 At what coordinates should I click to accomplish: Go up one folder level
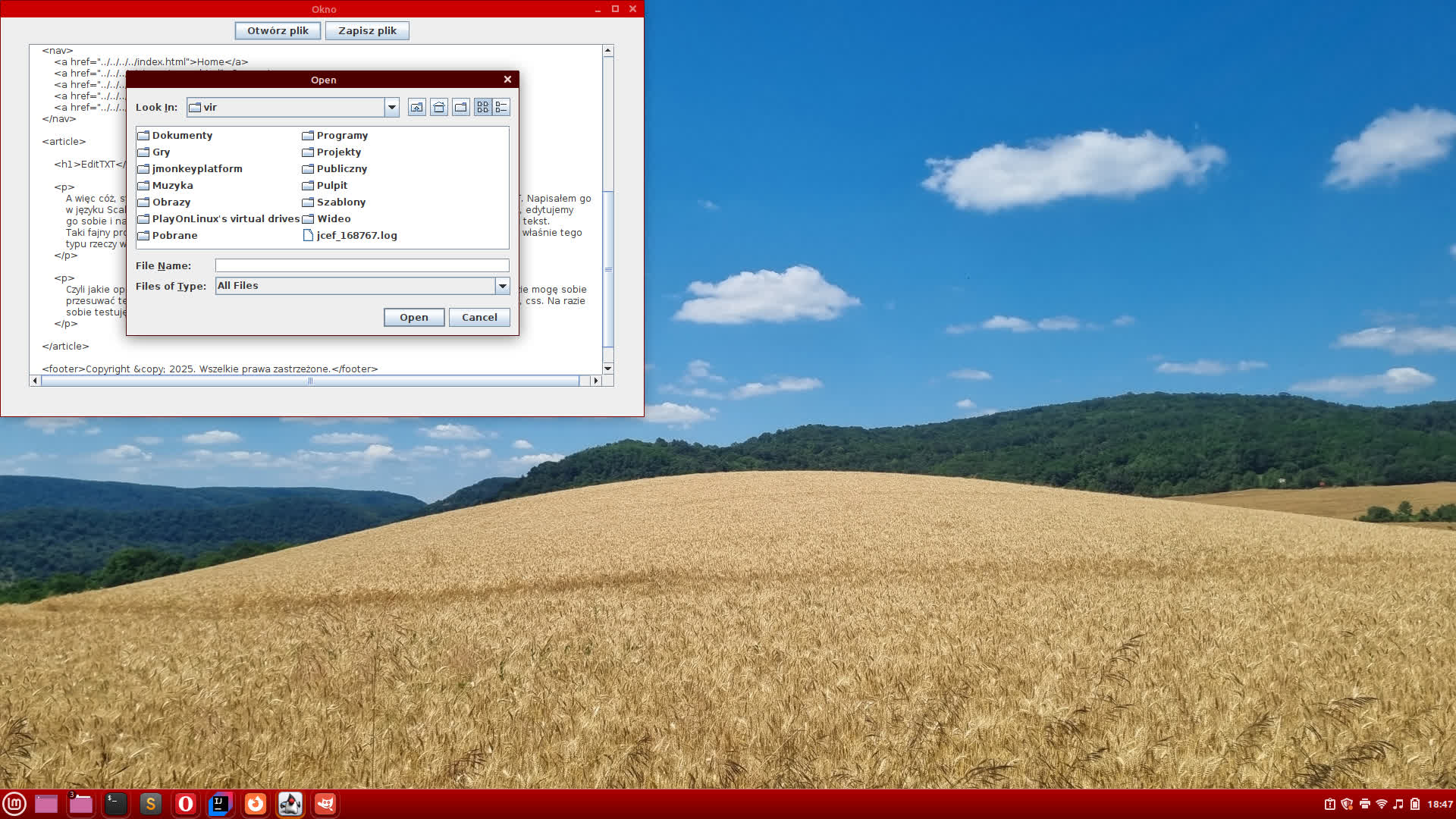click(416, 108)
